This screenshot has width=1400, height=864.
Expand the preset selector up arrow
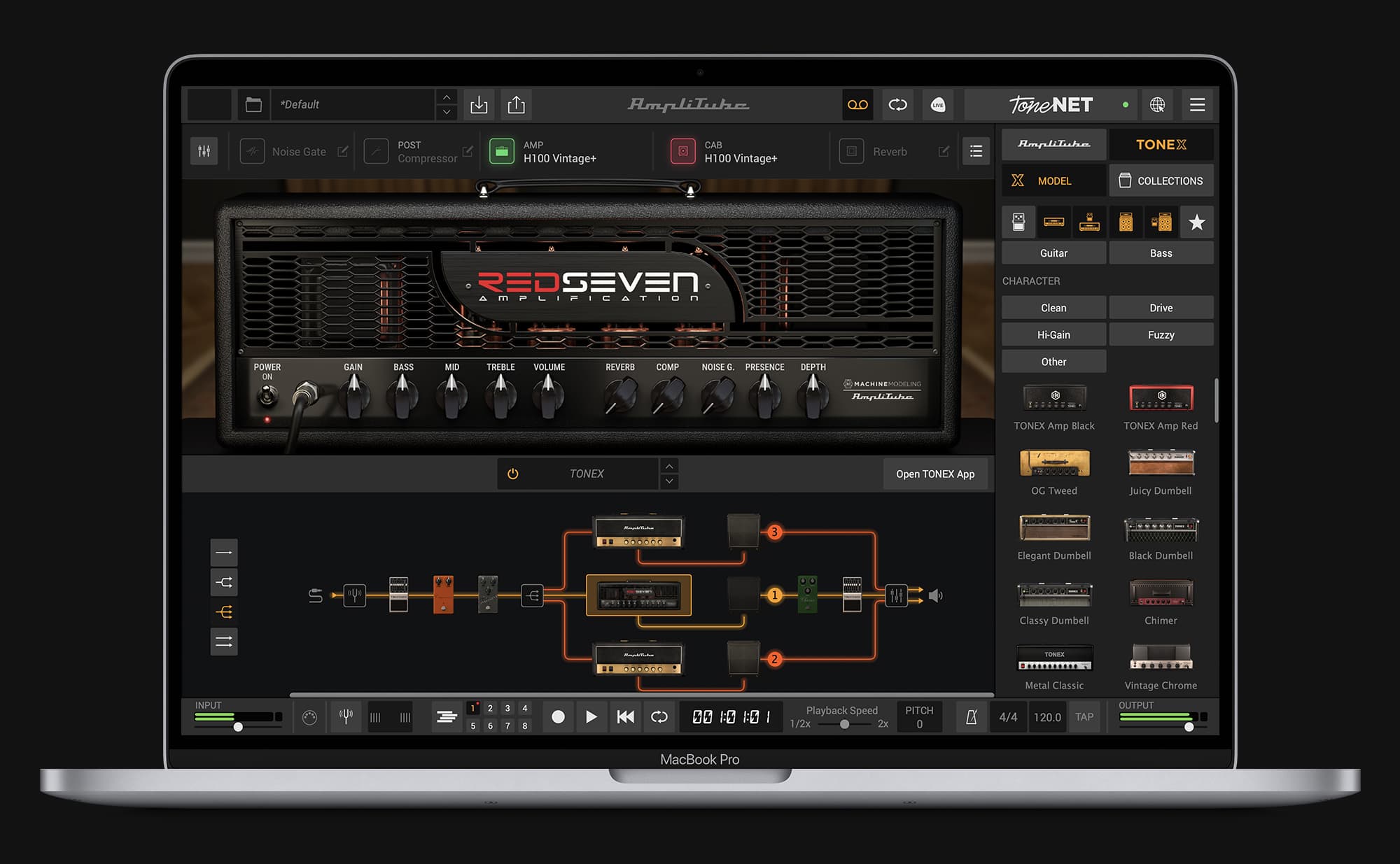[x=446, y=97]
